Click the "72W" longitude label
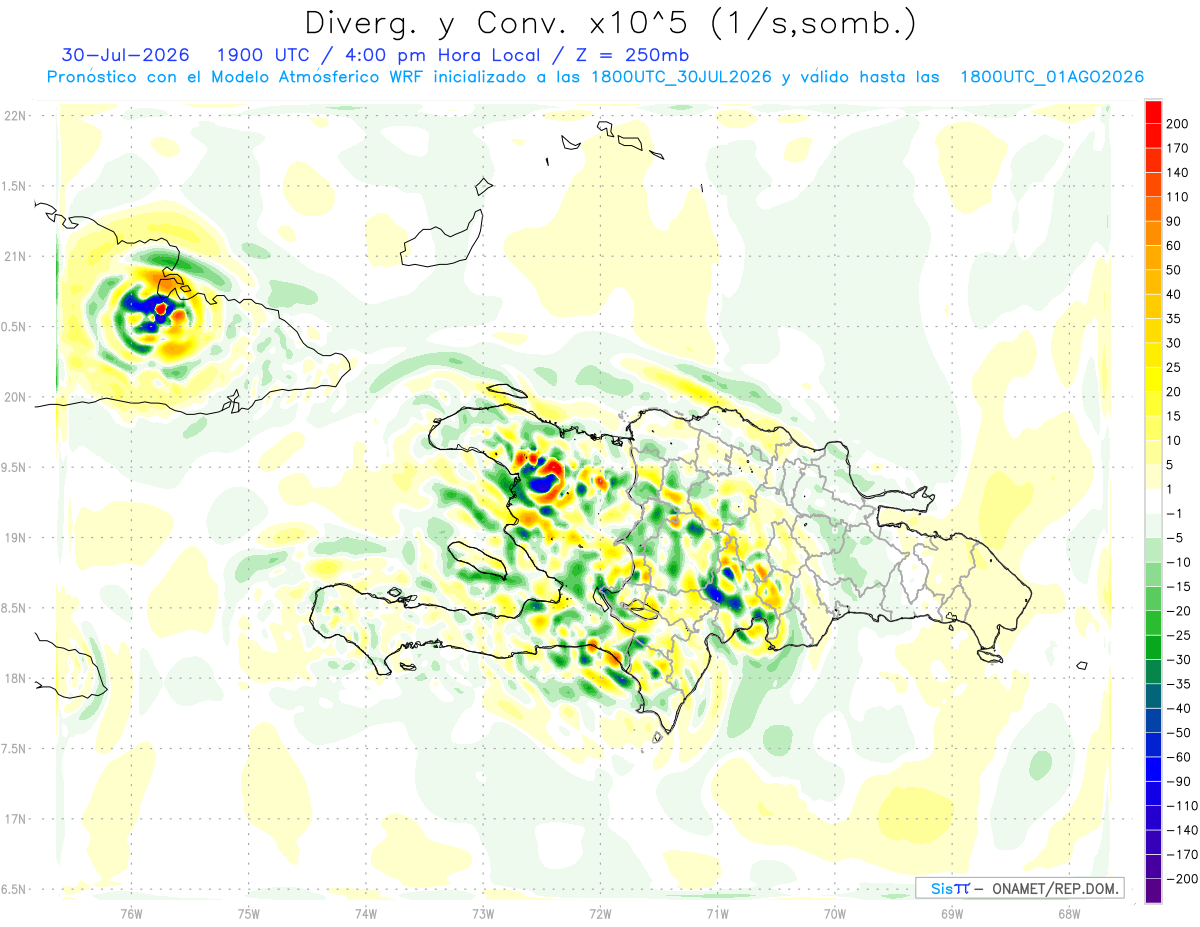 point(600,913)
